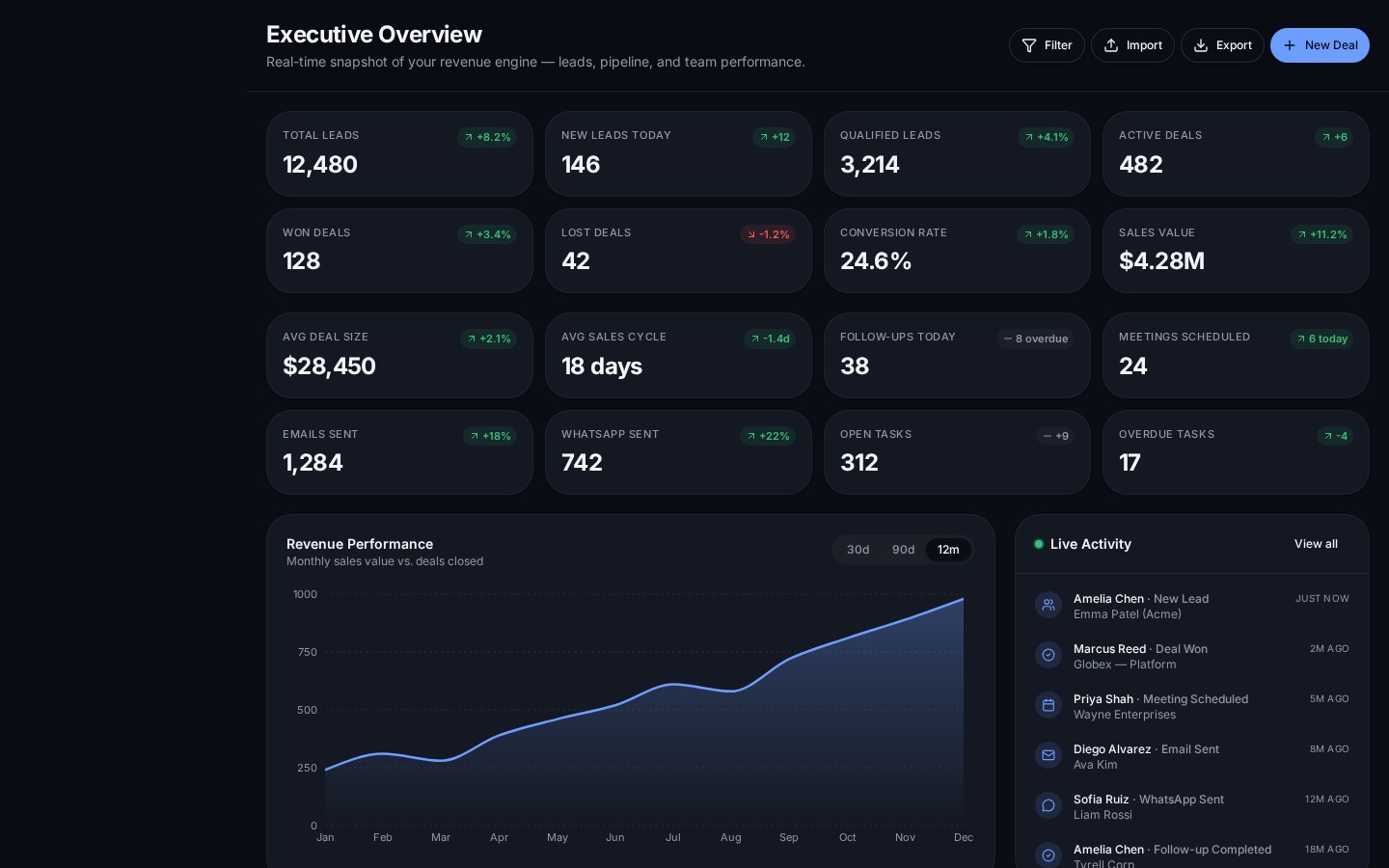Click the Export button
Image resolution: width=1389 pixels, height=868 pixels.
pos(1222,45)
